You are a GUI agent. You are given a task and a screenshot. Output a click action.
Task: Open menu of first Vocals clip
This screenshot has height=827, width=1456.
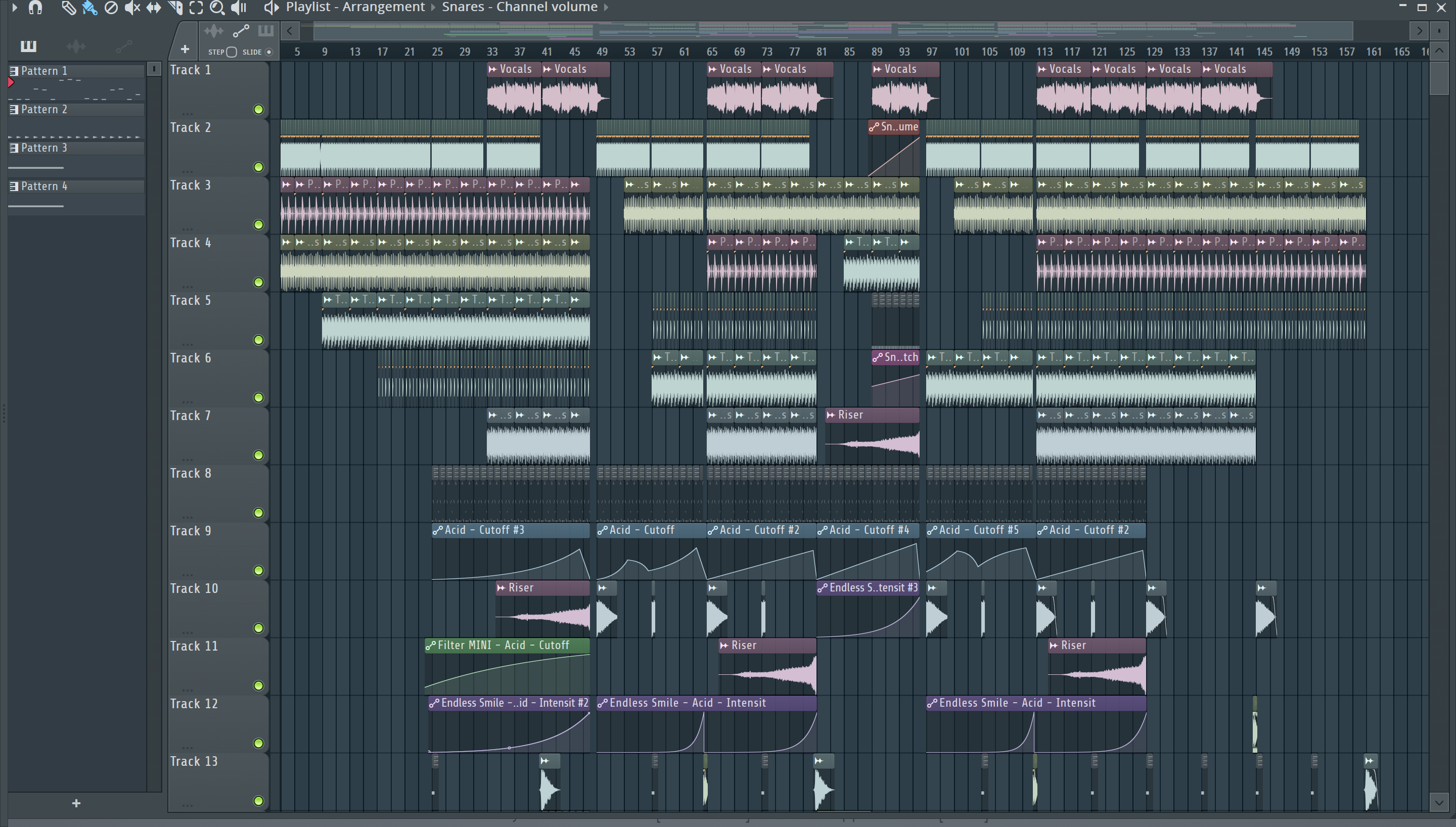point(493,69)
